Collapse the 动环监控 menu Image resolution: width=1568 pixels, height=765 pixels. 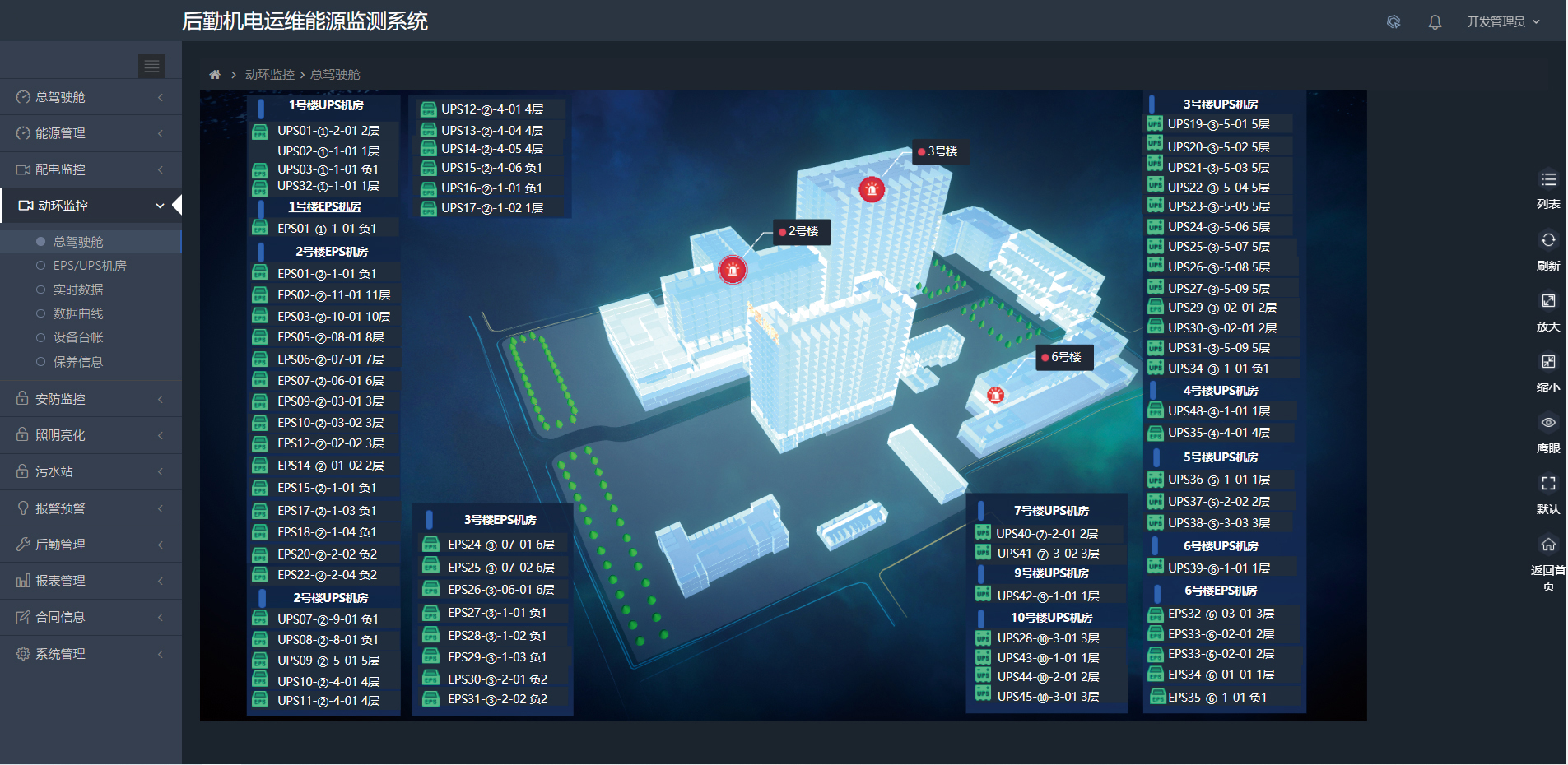point(91,206)
